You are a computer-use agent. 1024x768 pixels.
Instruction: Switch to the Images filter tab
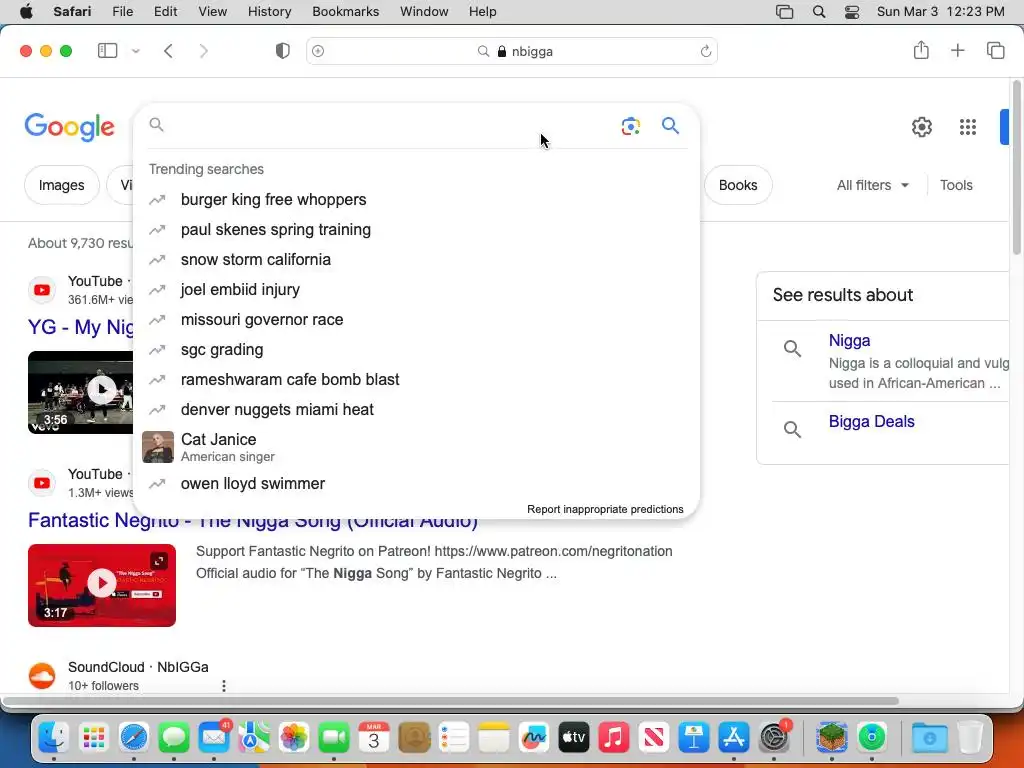point(61,185)
